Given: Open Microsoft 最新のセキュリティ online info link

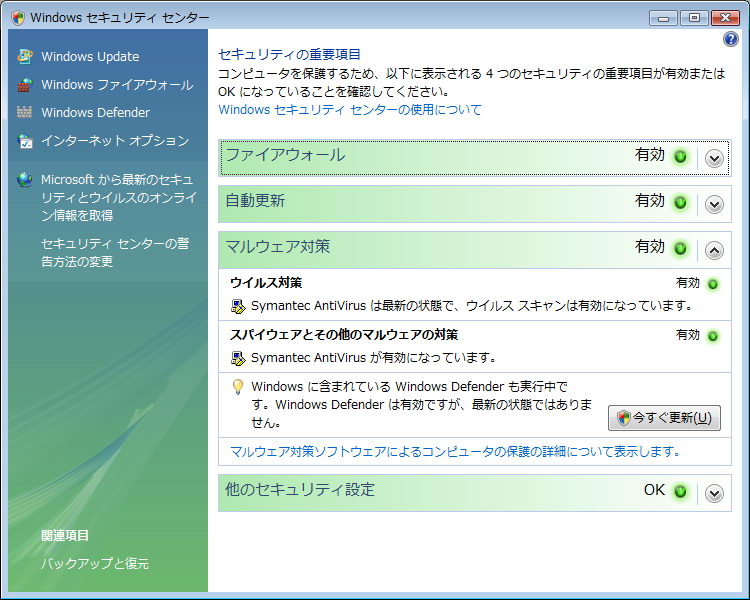Looking at the screenshot, I should pos(119,198).
